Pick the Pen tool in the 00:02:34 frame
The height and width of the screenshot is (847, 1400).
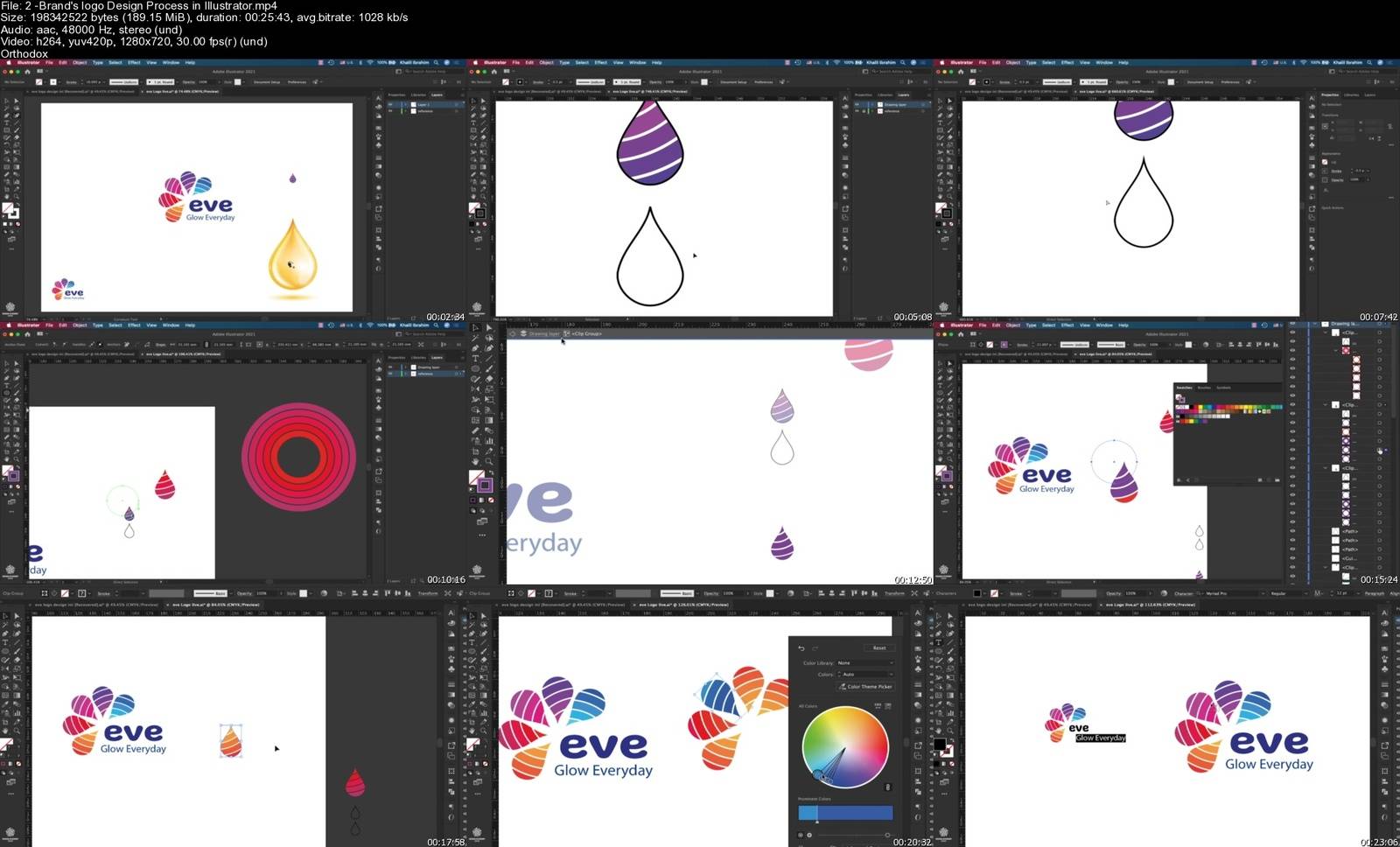point(5,116)
